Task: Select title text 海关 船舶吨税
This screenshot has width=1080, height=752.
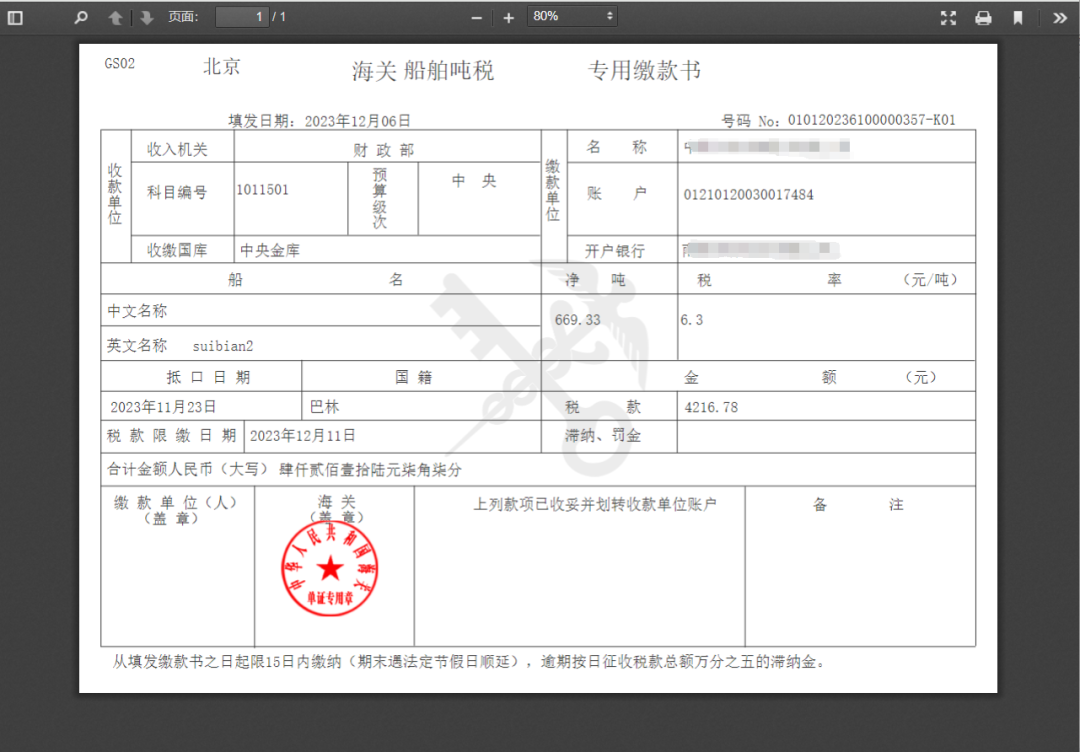Action: coord(423,71)
